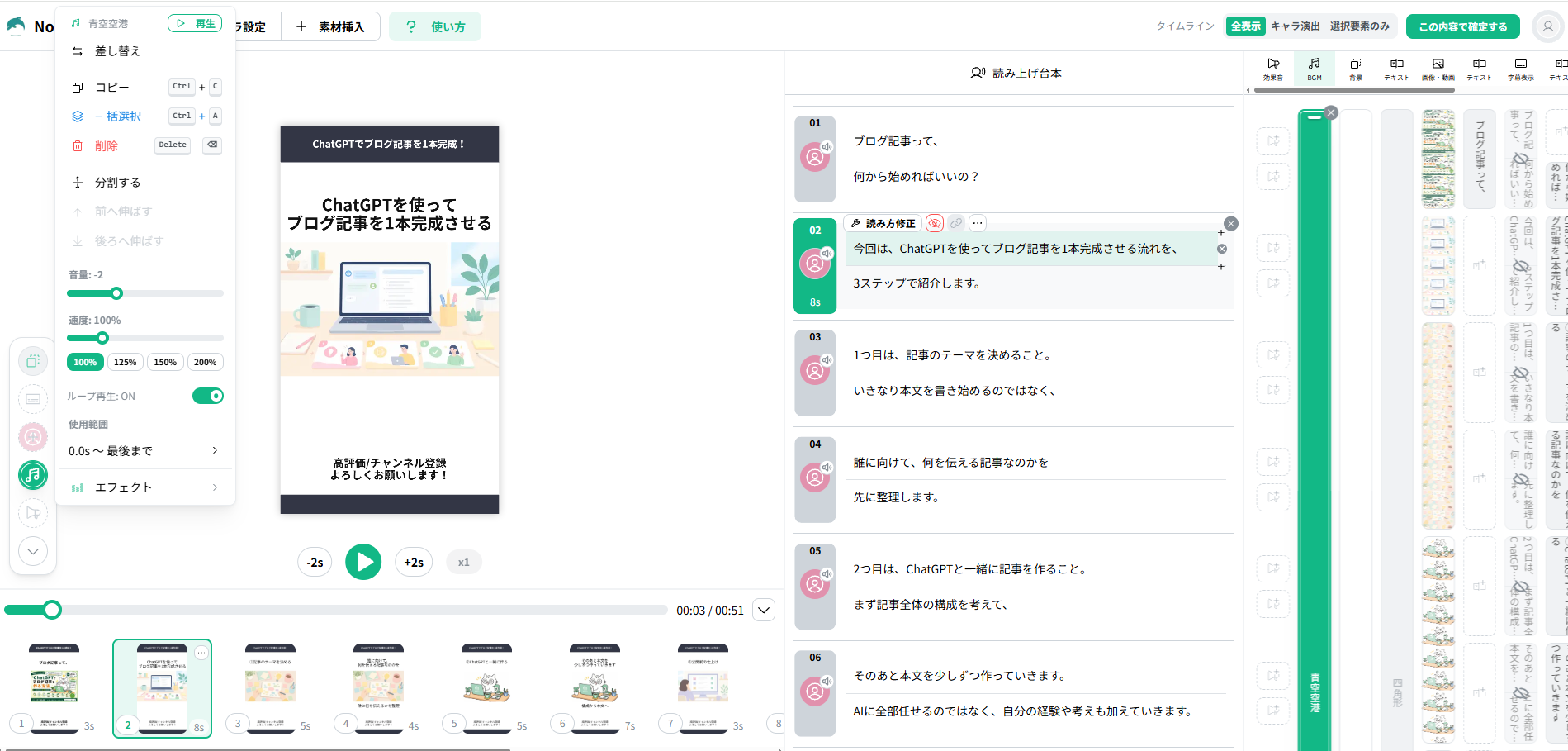Click the speaker avatar on script row 03
This screenshot has width=1568, height=751.
[815, 370]
